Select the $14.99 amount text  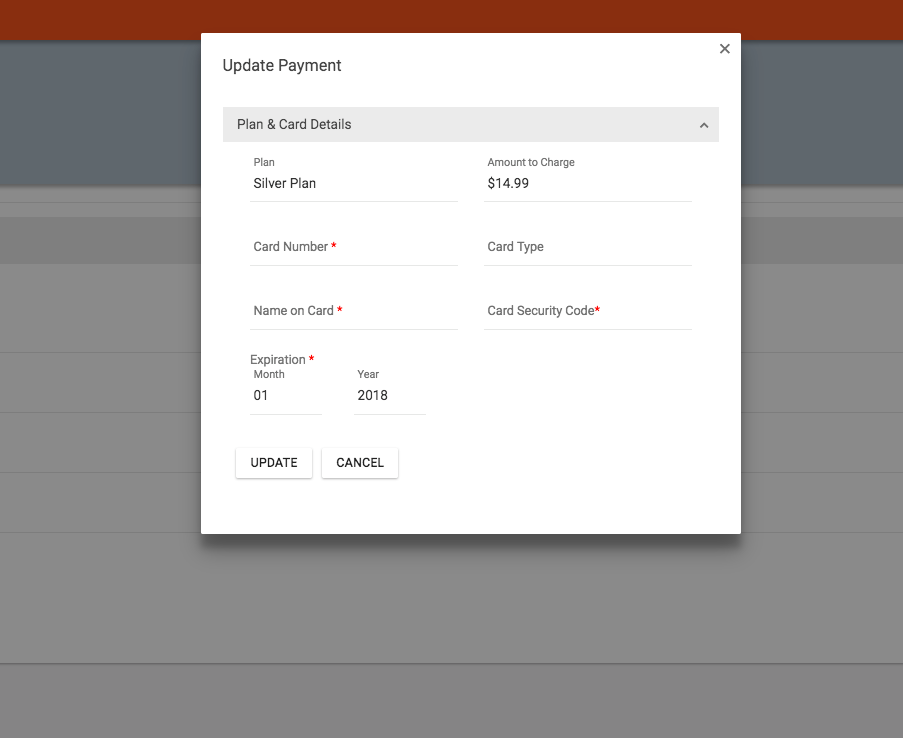507,183
